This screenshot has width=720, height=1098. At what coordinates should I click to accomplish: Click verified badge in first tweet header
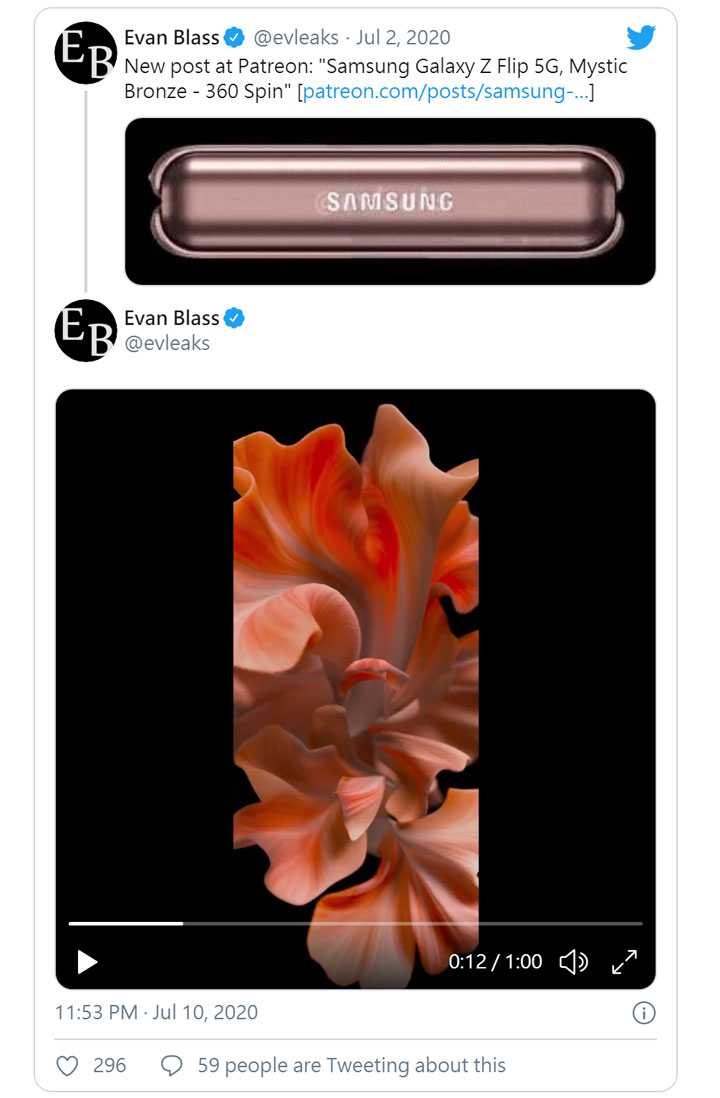coord(234,37)
